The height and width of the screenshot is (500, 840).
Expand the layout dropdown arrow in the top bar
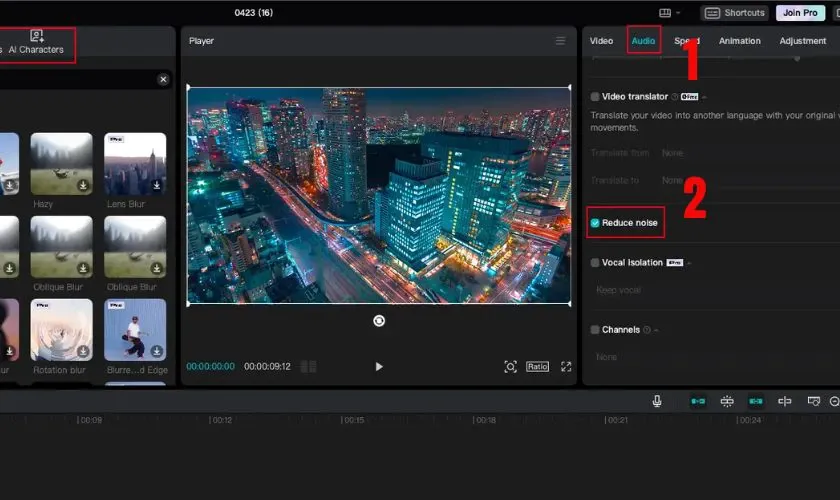point(678,13)
